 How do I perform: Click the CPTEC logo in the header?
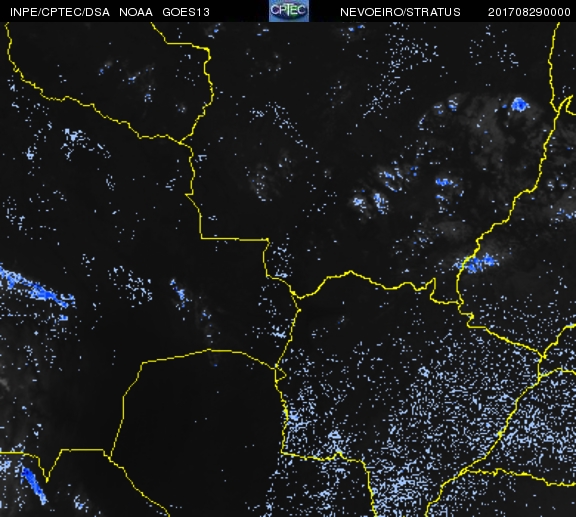(289, 11)
